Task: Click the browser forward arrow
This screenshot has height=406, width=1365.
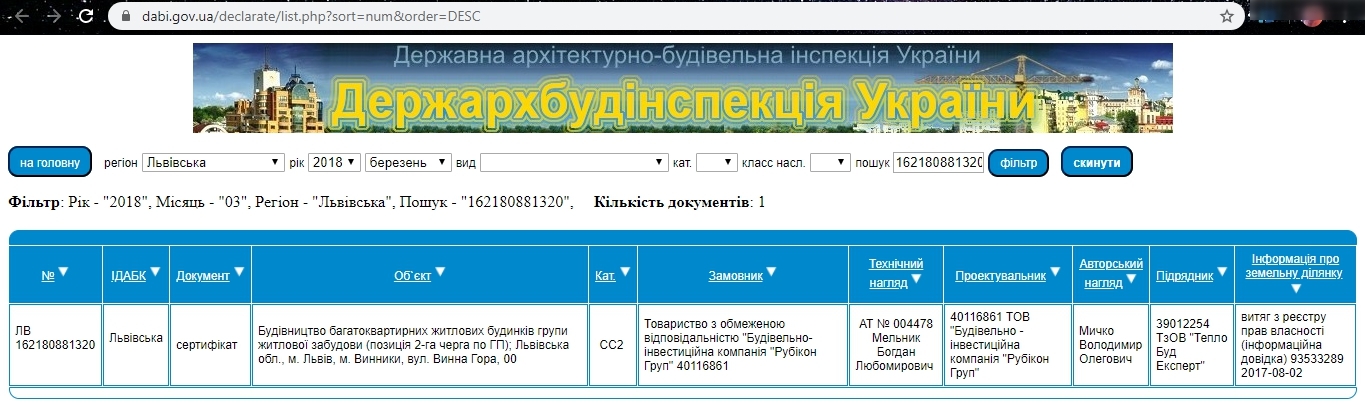Action: pyautogui.click(x=53, y=16)
